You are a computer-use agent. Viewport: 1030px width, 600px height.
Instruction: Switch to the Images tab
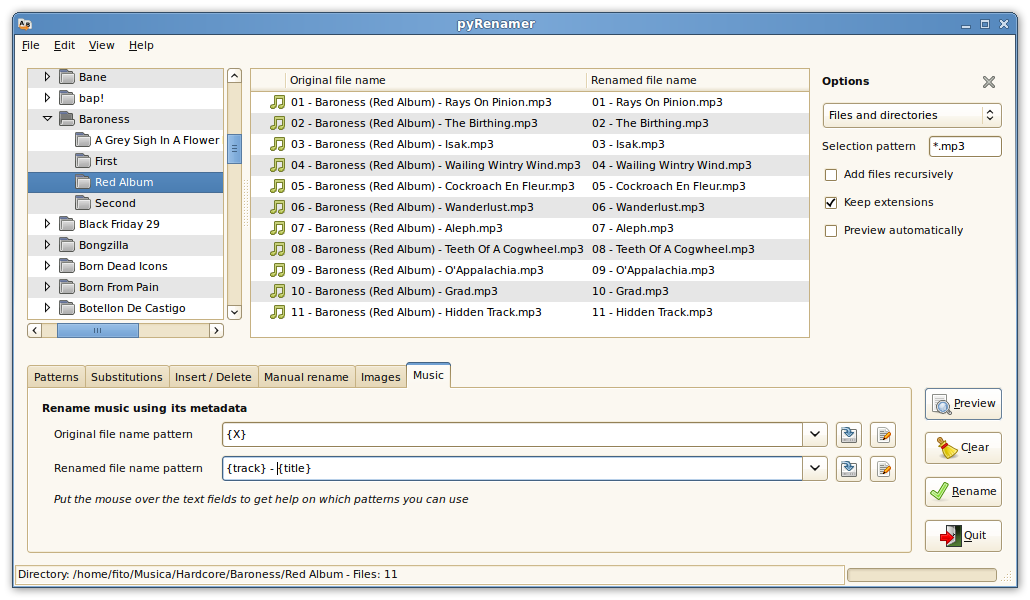380,377
